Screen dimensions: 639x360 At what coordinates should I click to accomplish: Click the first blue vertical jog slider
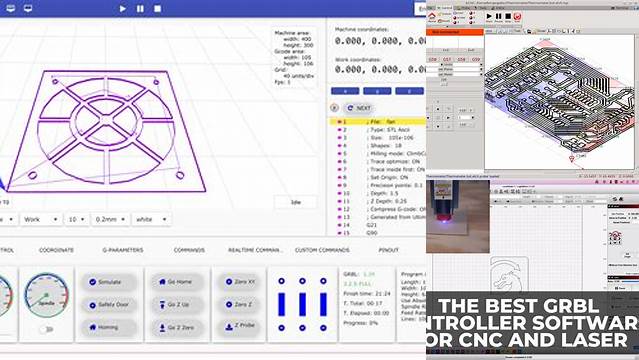point(282,305)
